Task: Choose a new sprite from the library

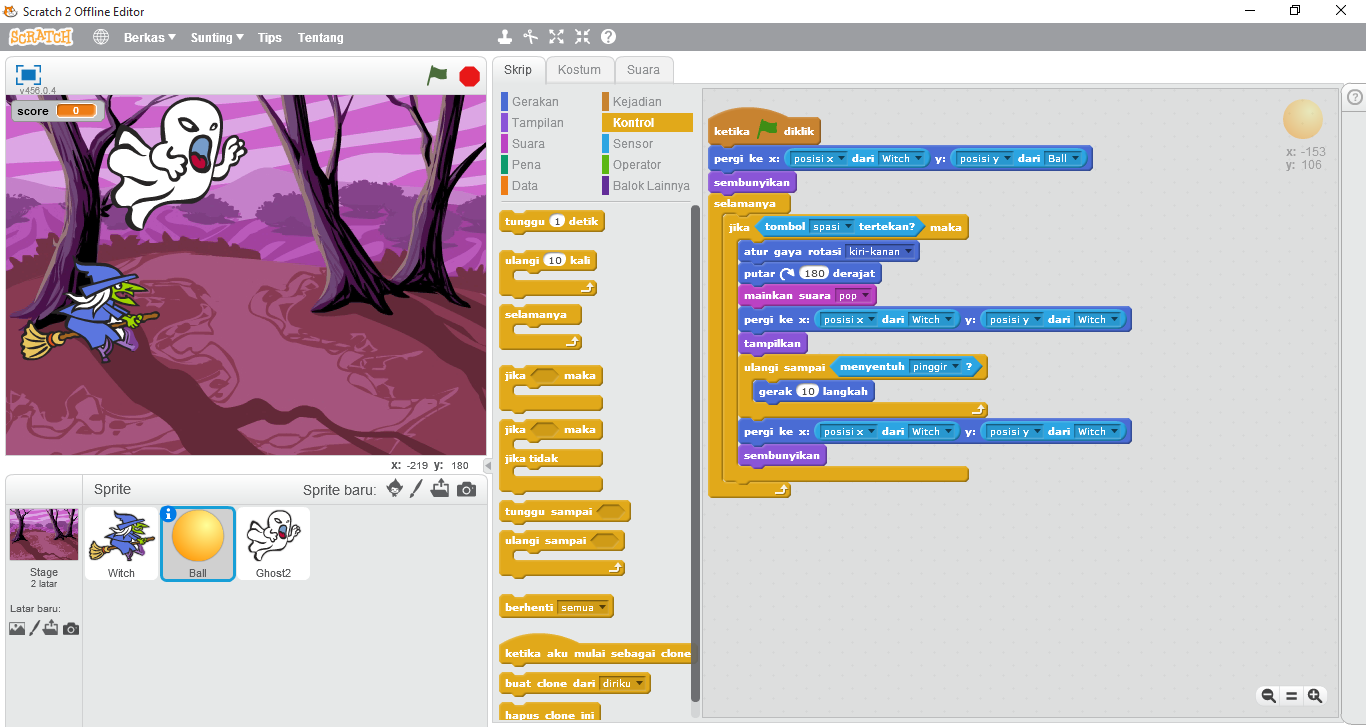Action: [x=394, y=489]
